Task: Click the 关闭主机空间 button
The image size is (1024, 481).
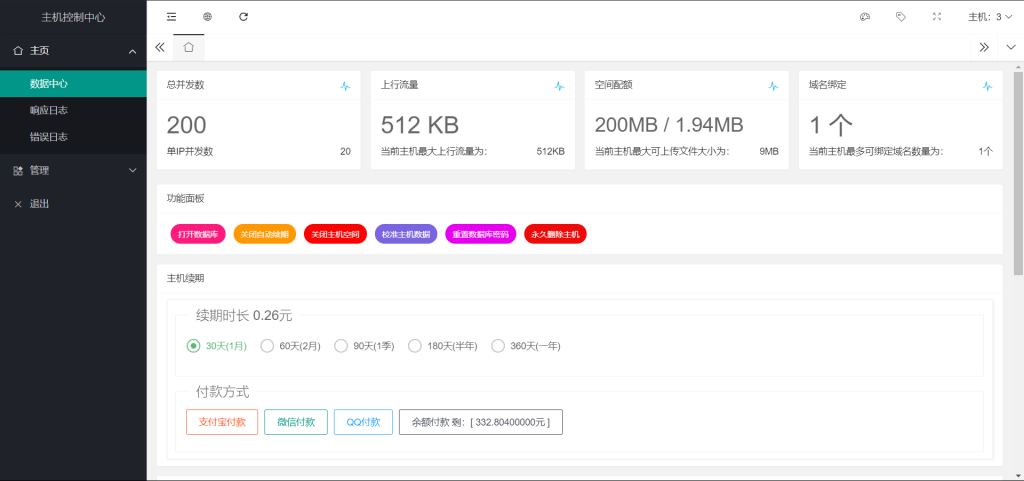Action: [x=335, y=234]
